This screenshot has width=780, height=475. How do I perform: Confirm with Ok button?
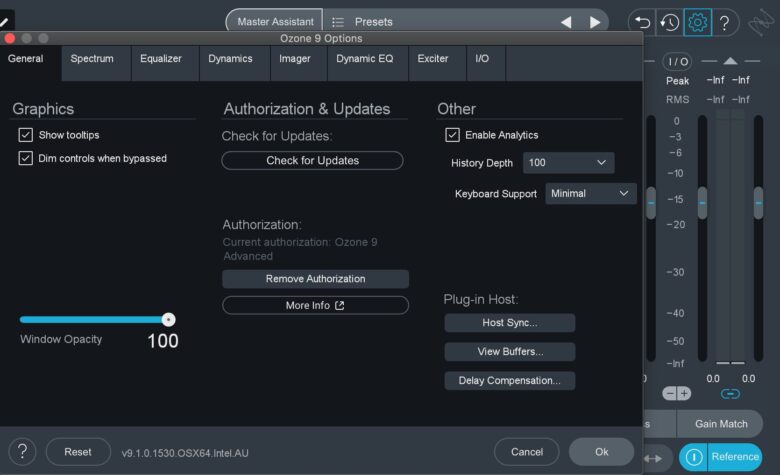tap(601, 452)
